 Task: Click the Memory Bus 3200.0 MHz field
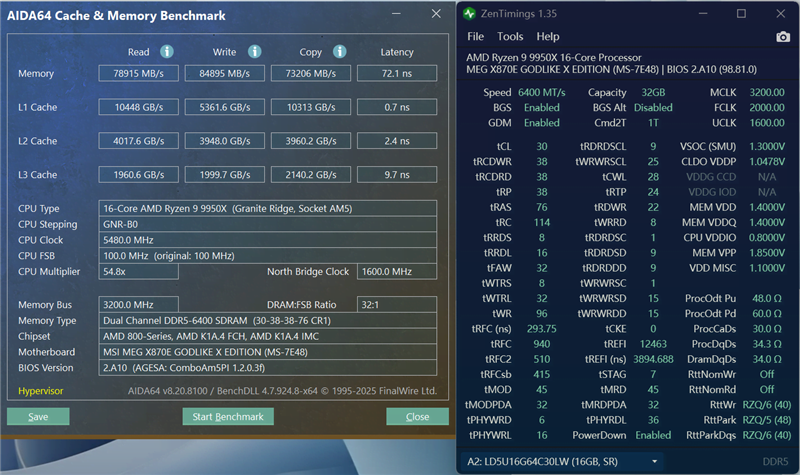click(138, 305)
